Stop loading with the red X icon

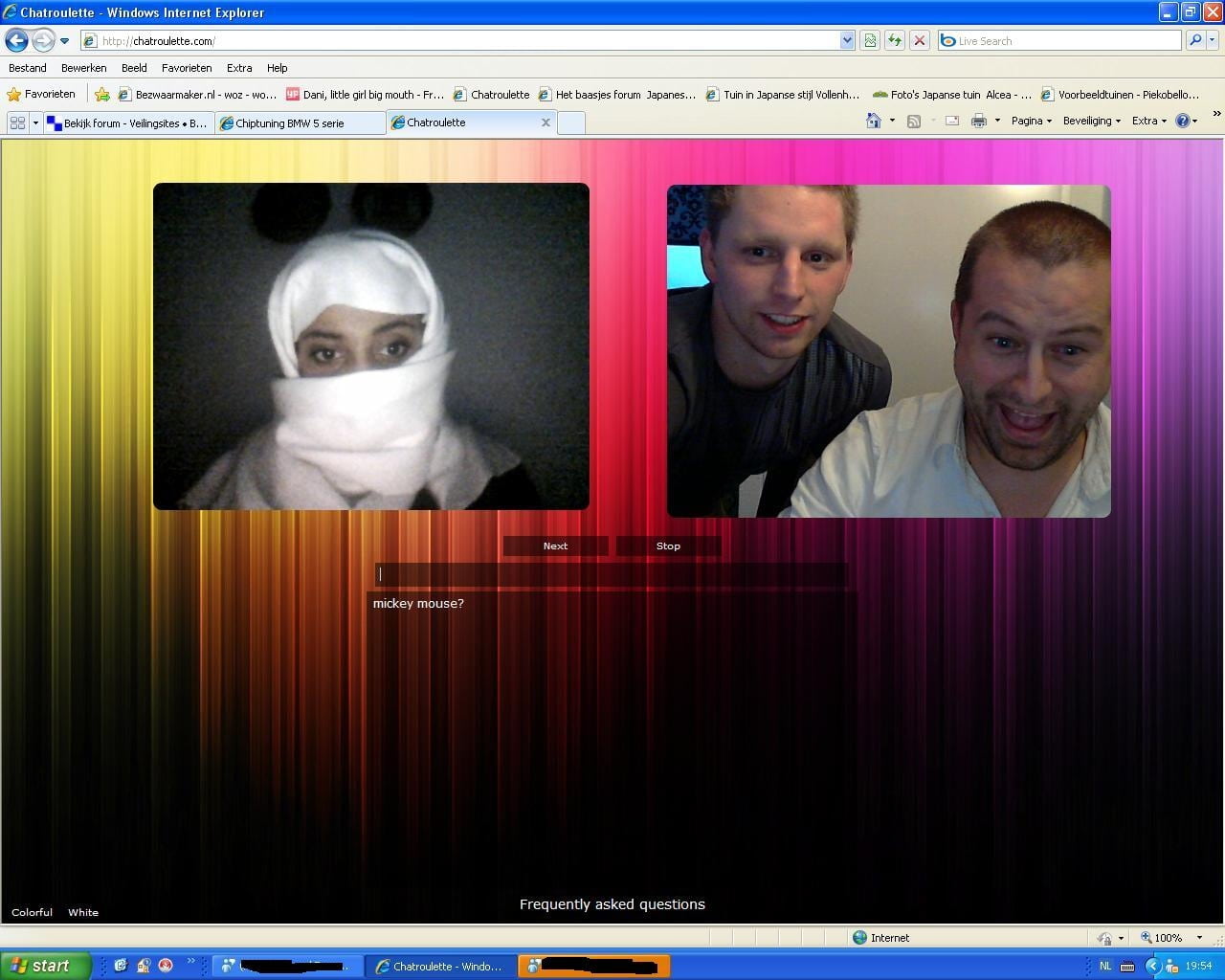920,40
